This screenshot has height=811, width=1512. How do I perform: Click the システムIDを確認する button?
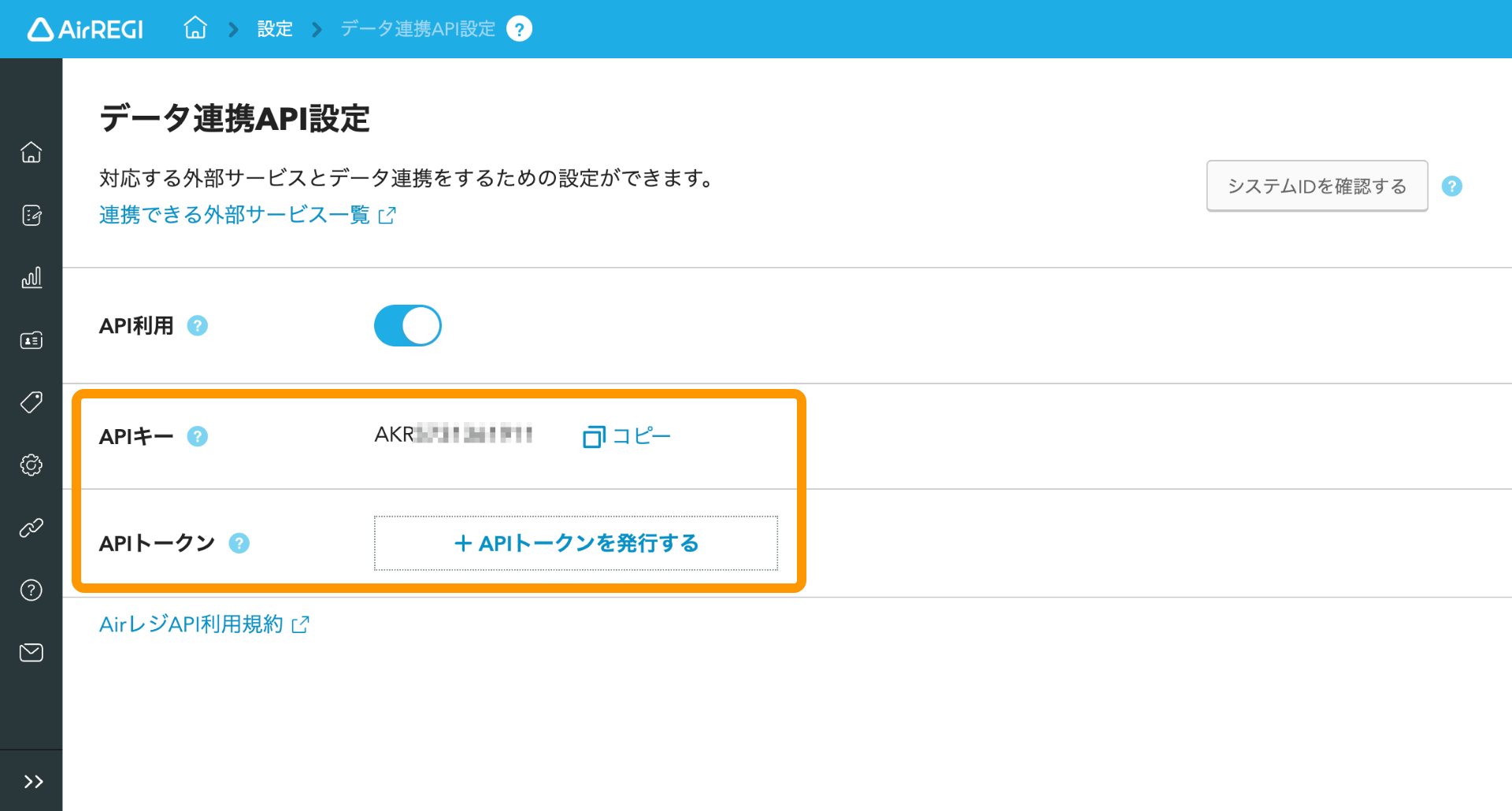coord(1317,186)
